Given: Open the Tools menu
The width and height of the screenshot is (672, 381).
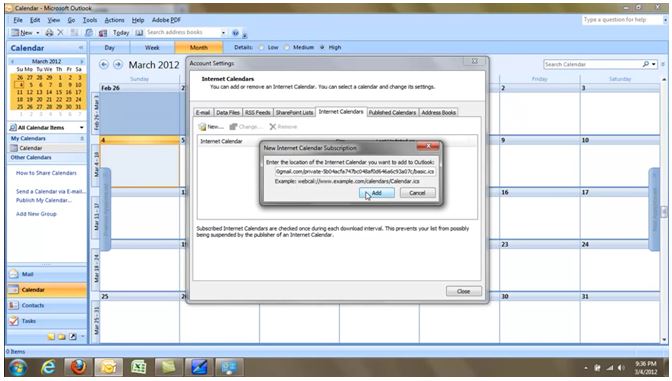Looking at the screenshot, I should 90,20.
